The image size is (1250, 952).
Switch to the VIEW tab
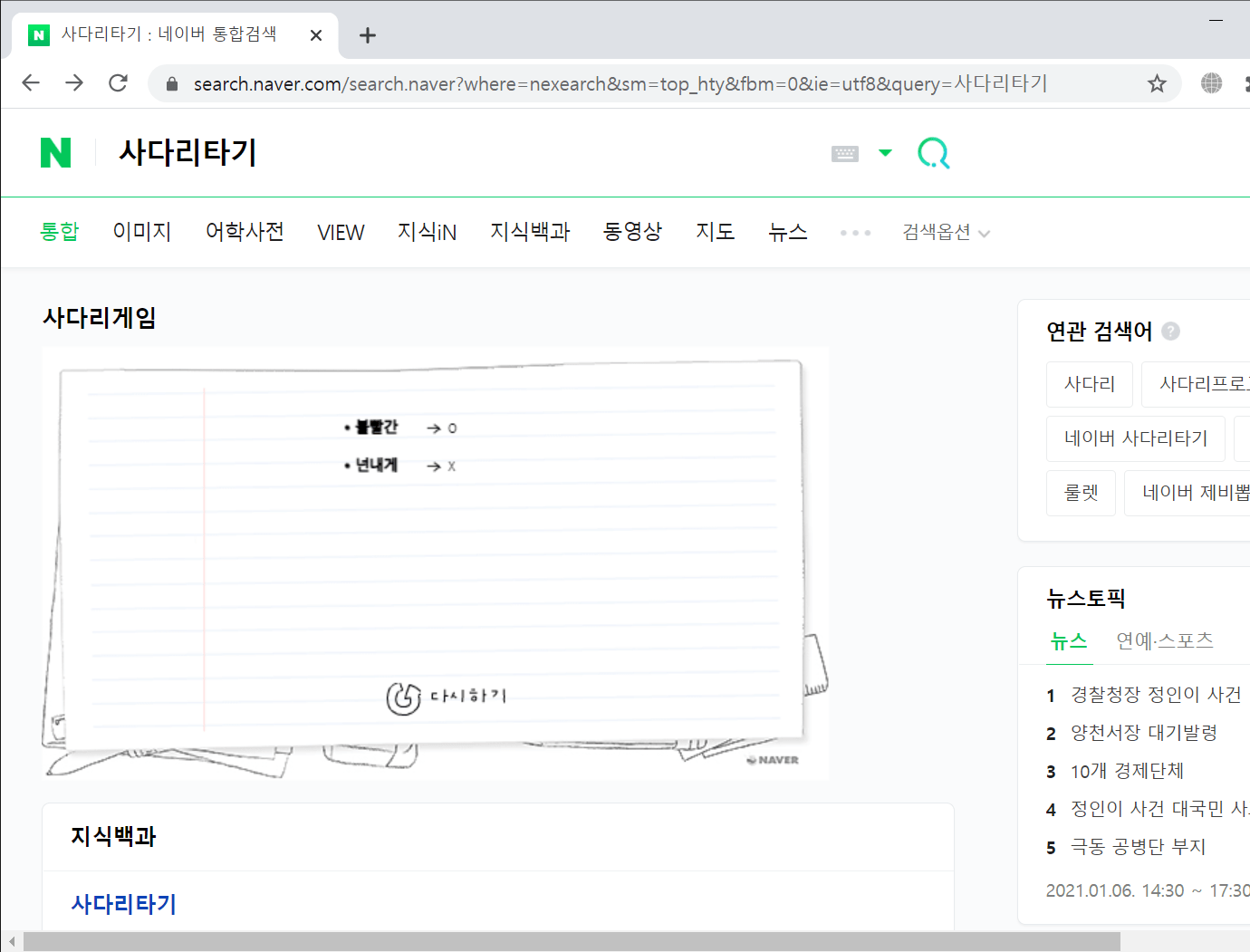pyautogui.click(x=341, y=233)
